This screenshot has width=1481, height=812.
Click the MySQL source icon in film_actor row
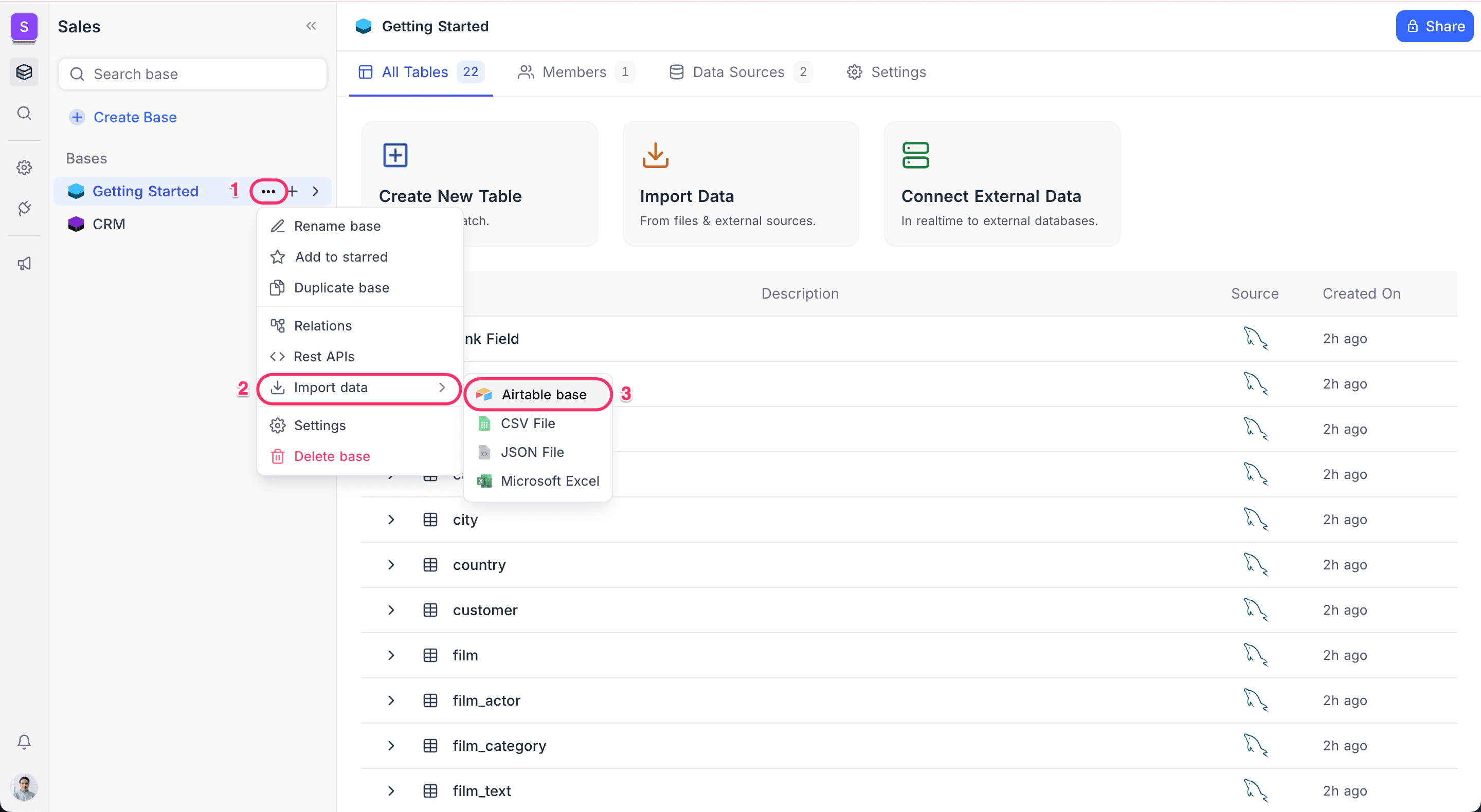point(1255,700)
